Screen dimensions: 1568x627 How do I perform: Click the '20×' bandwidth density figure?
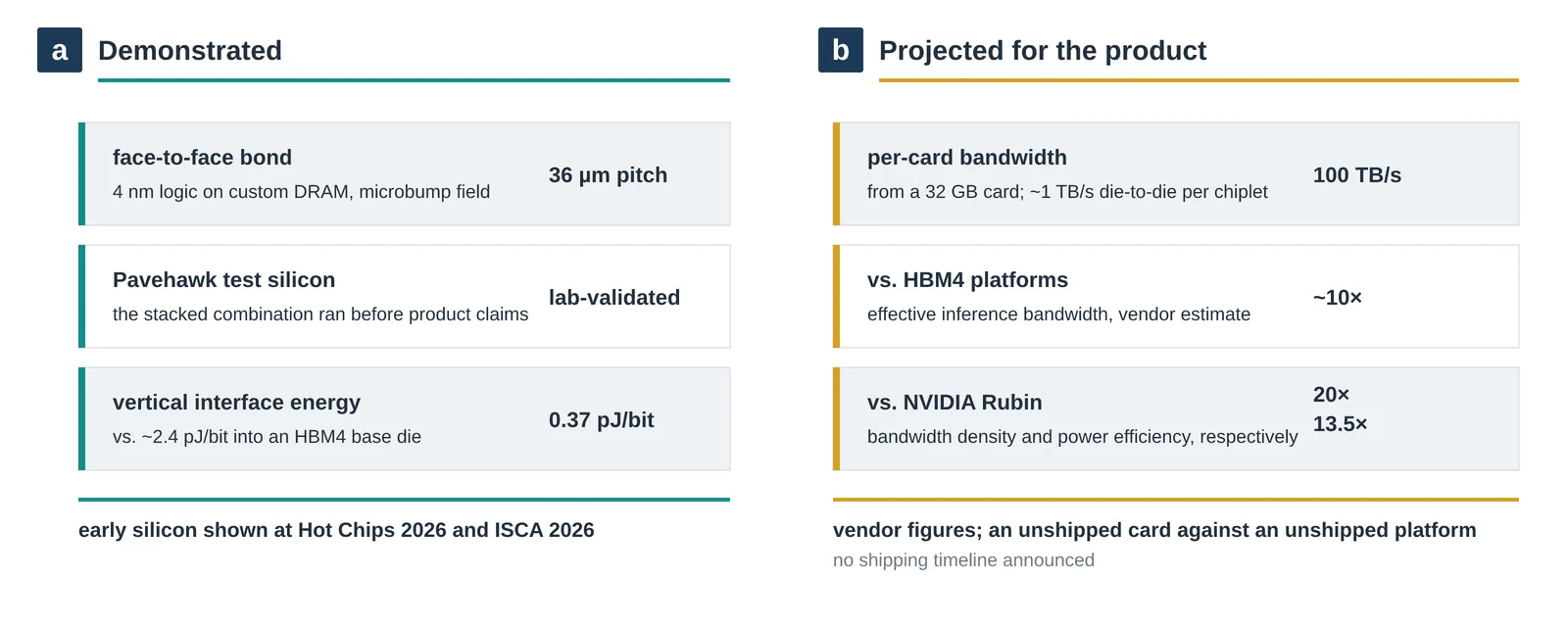(1332, 395)
